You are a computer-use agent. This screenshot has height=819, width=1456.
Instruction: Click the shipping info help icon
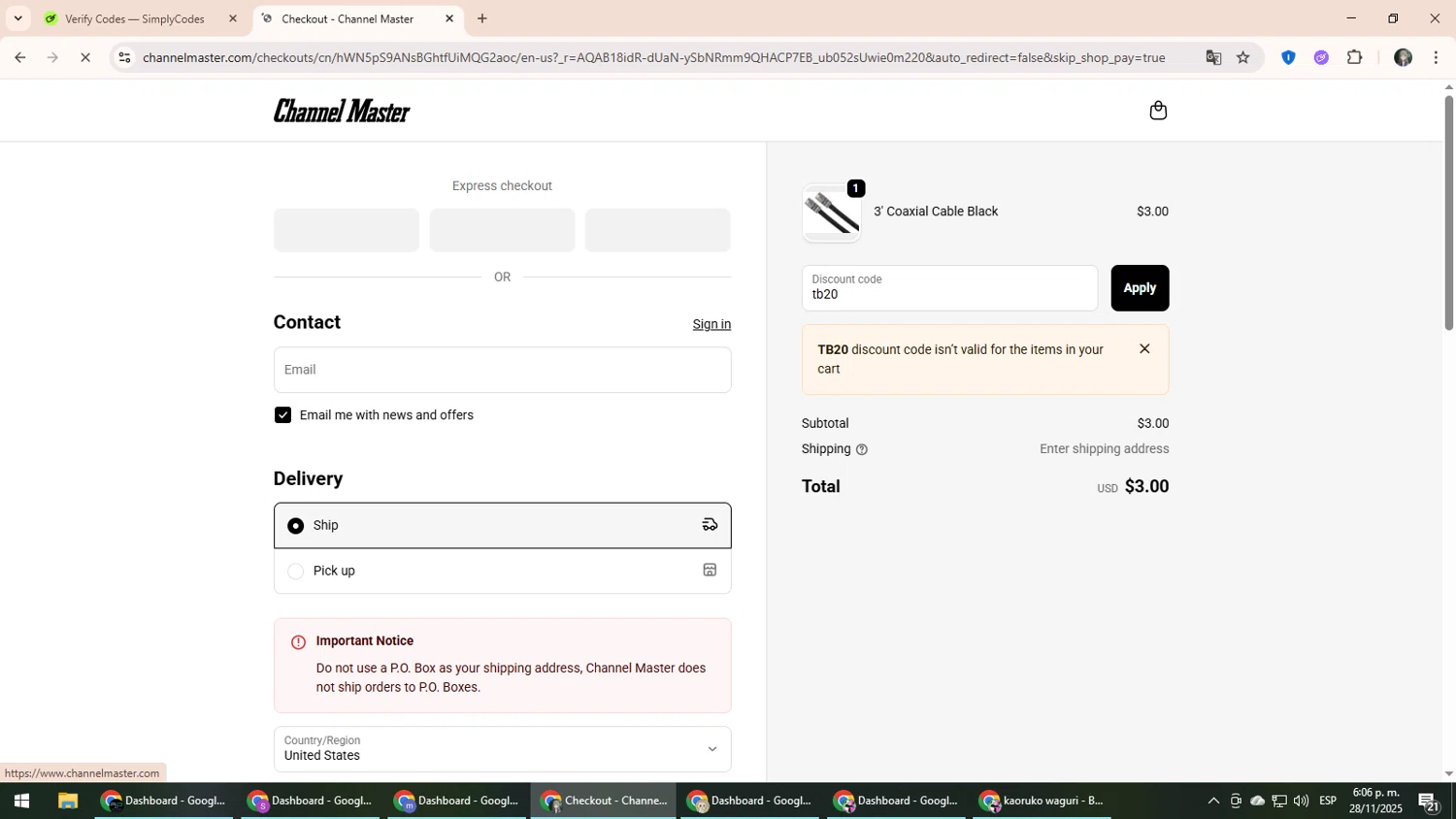862,449
